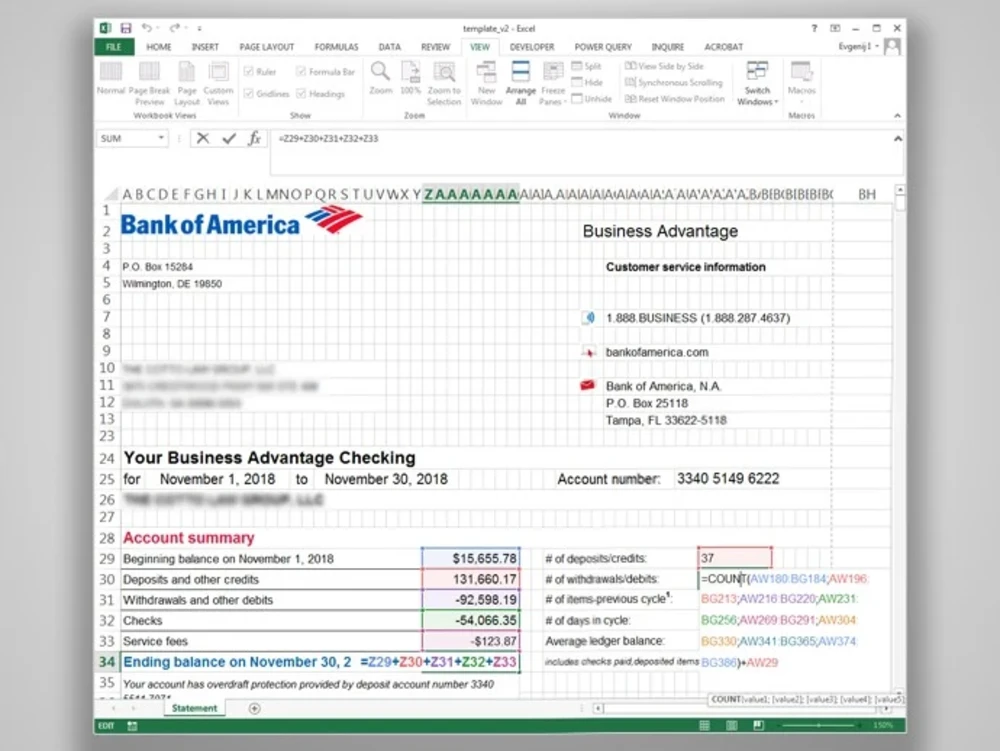Switch to the HOME tab
The width and height of the screenshot is (1000, 751).
(159, 47)
